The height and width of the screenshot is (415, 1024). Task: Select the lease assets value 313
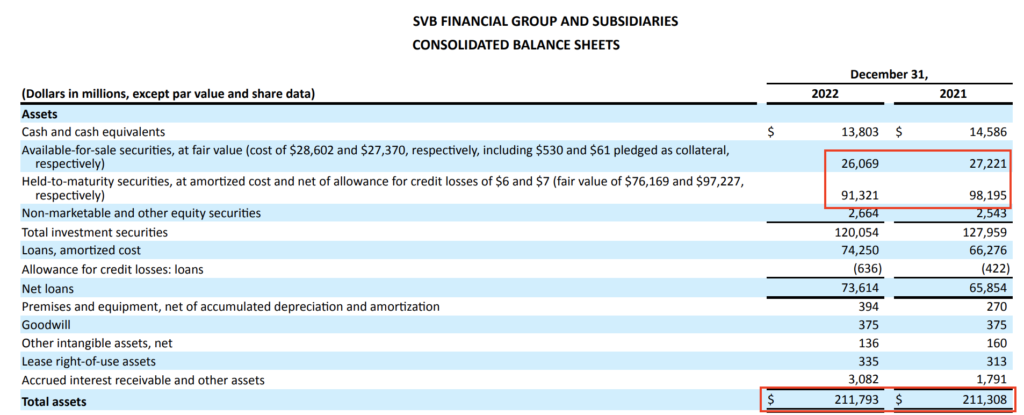(x=999, y=361)
